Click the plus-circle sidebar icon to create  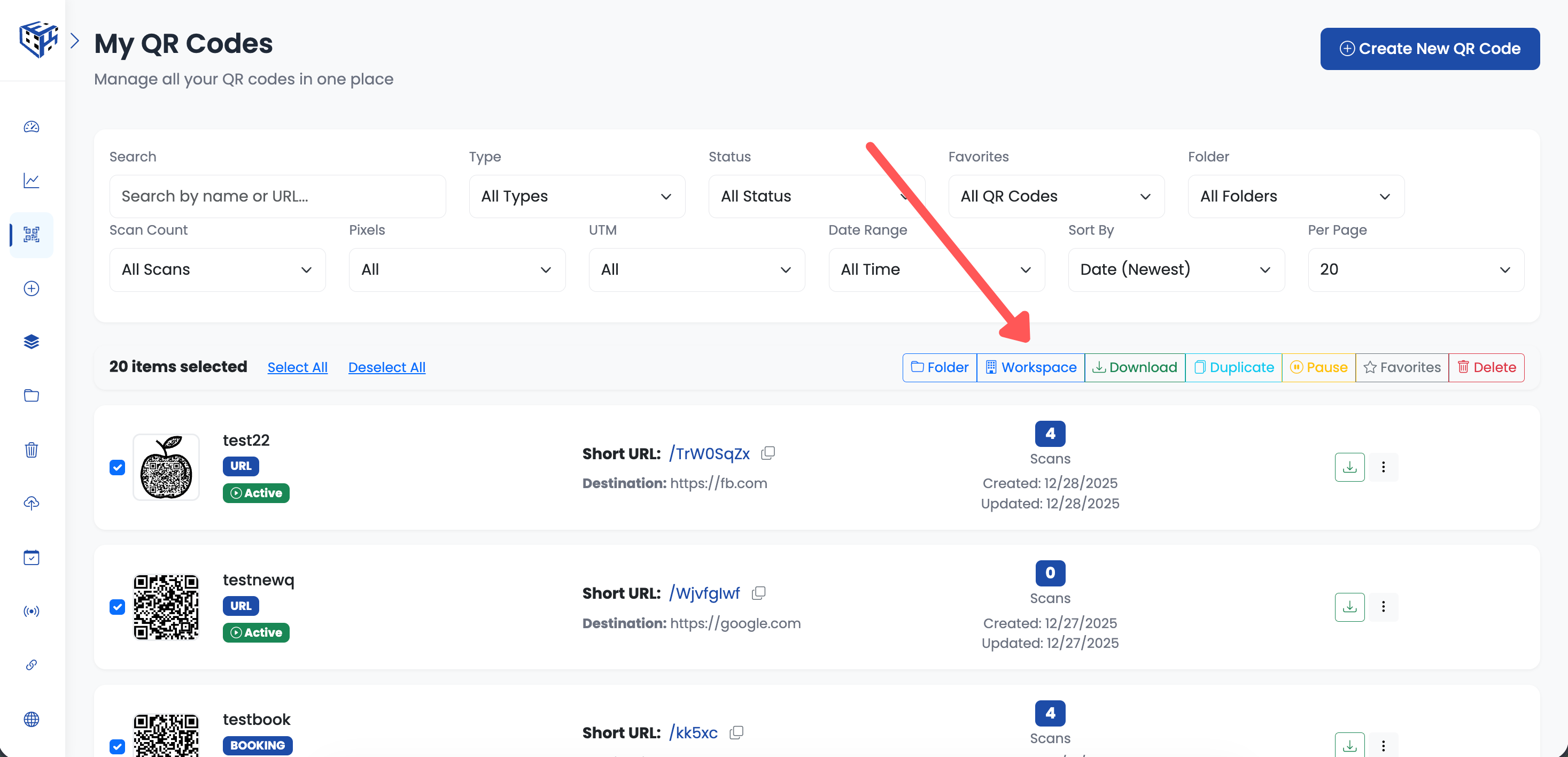[x=31, y=288]
